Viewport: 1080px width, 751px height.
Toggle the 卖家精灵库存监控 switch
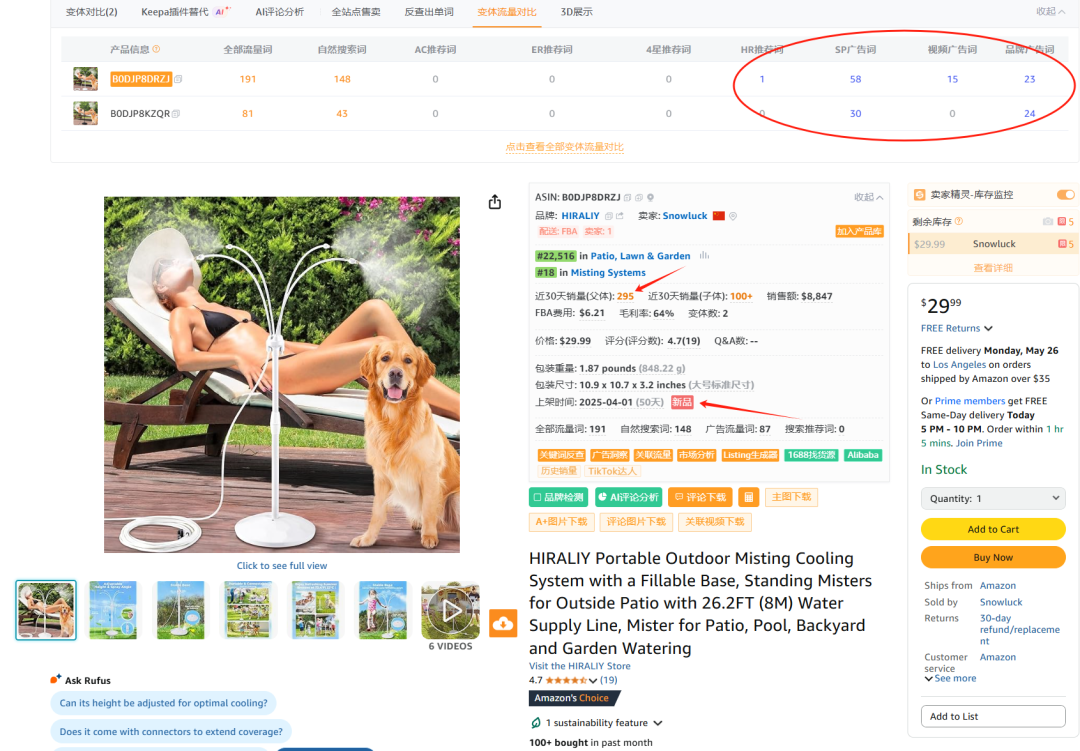coord(1065,194)
